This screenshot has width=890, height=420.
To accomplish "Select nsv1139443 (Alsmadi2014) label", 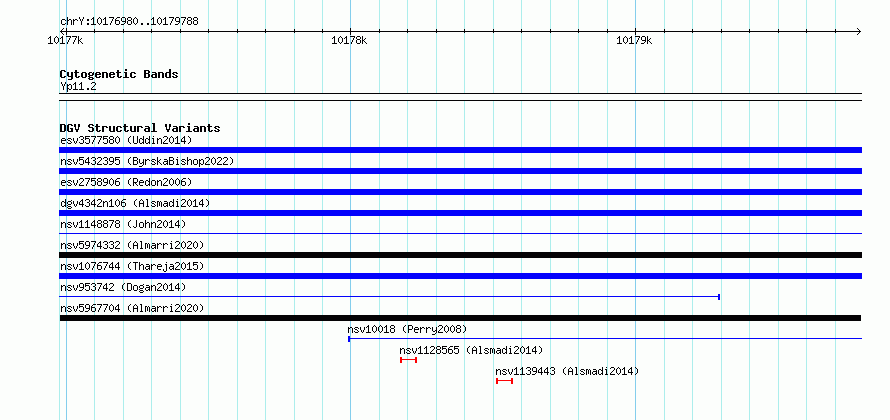I will [x=567, y=371].
